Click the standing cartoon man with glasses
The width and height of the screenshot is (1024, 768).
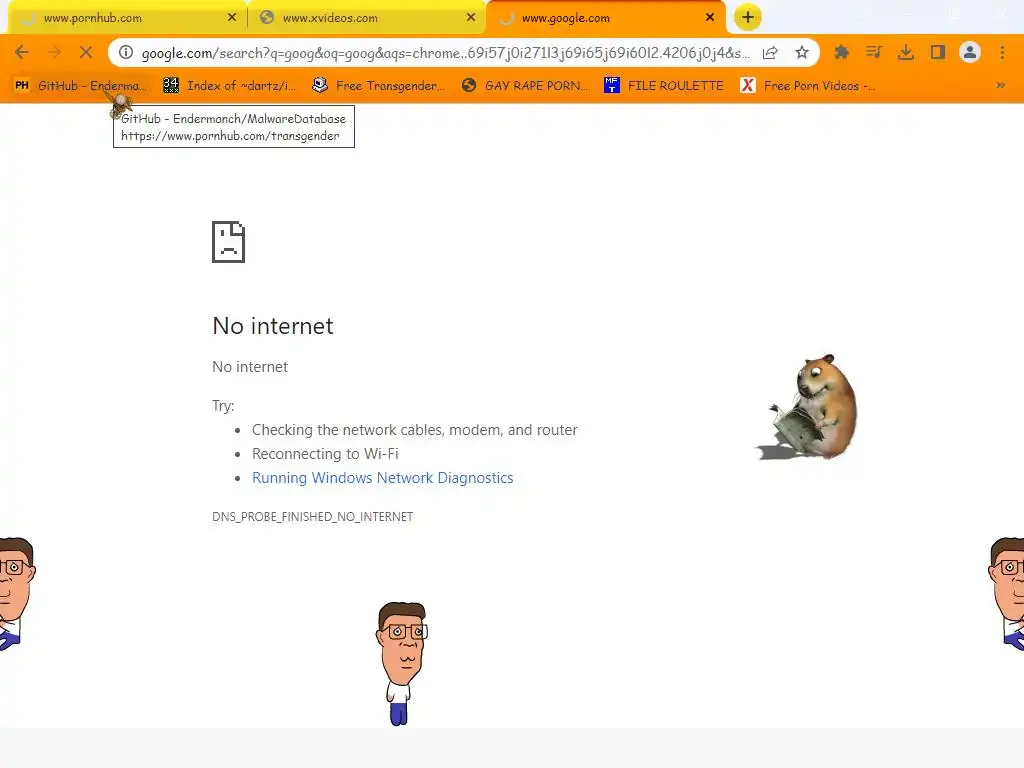[x=402, y=663]
